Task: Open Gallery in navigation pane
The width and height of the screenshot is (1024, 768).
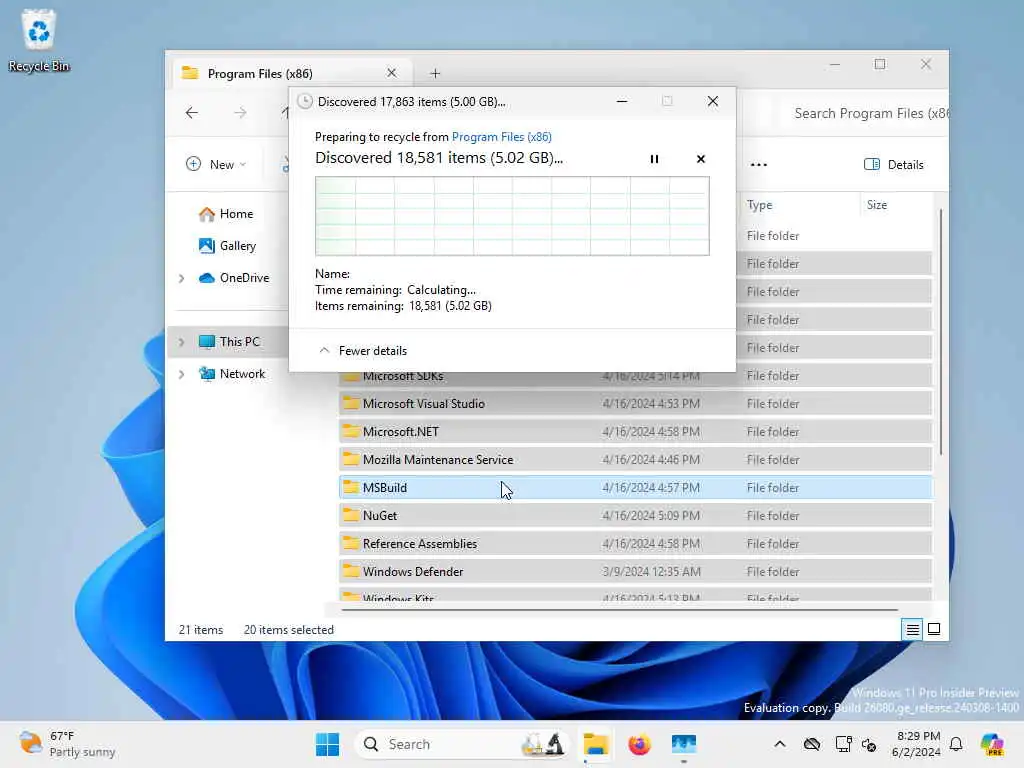Action: (227, 246)
